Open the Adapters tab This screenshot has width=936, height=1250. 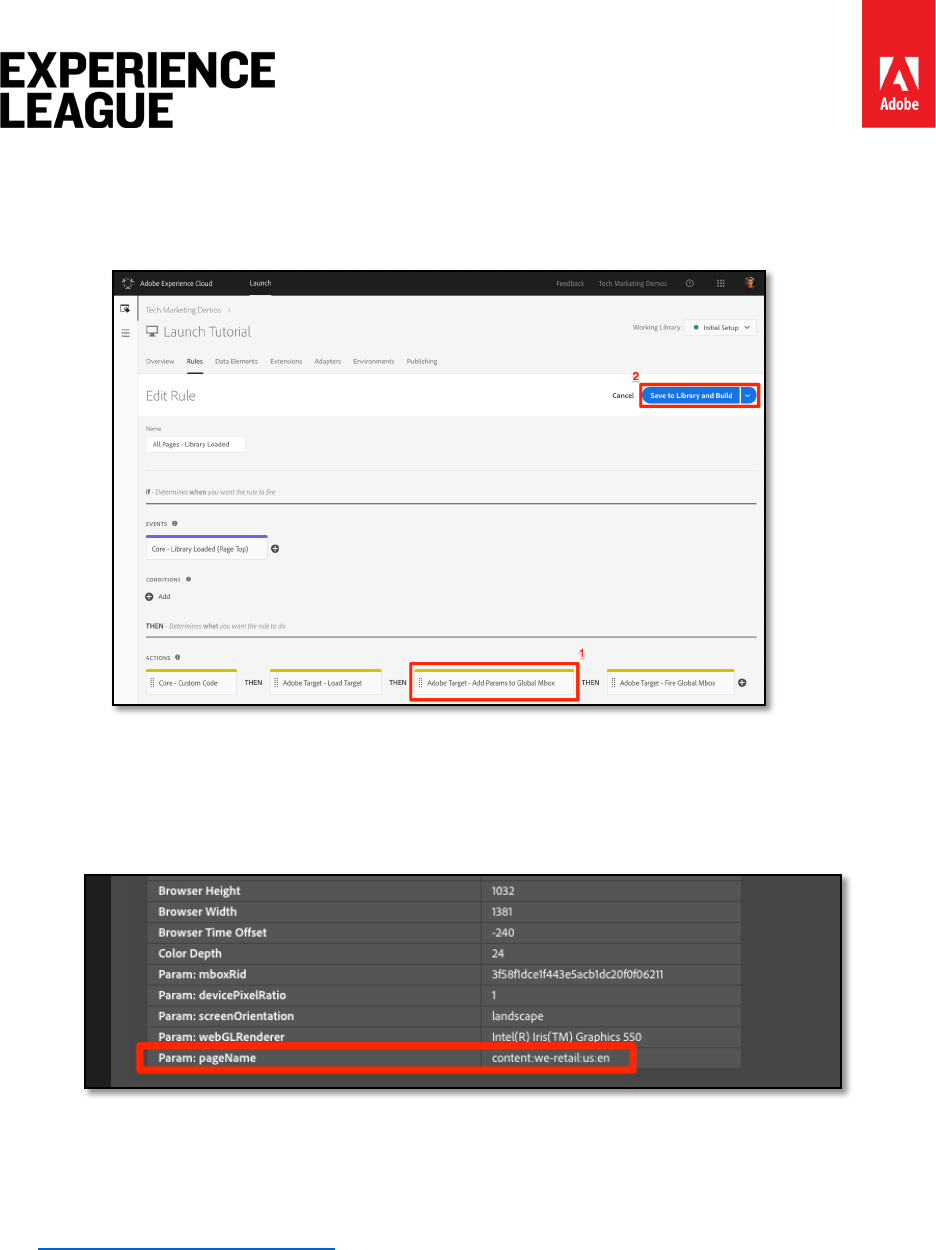pyautogui.click(x=328, y=361)
